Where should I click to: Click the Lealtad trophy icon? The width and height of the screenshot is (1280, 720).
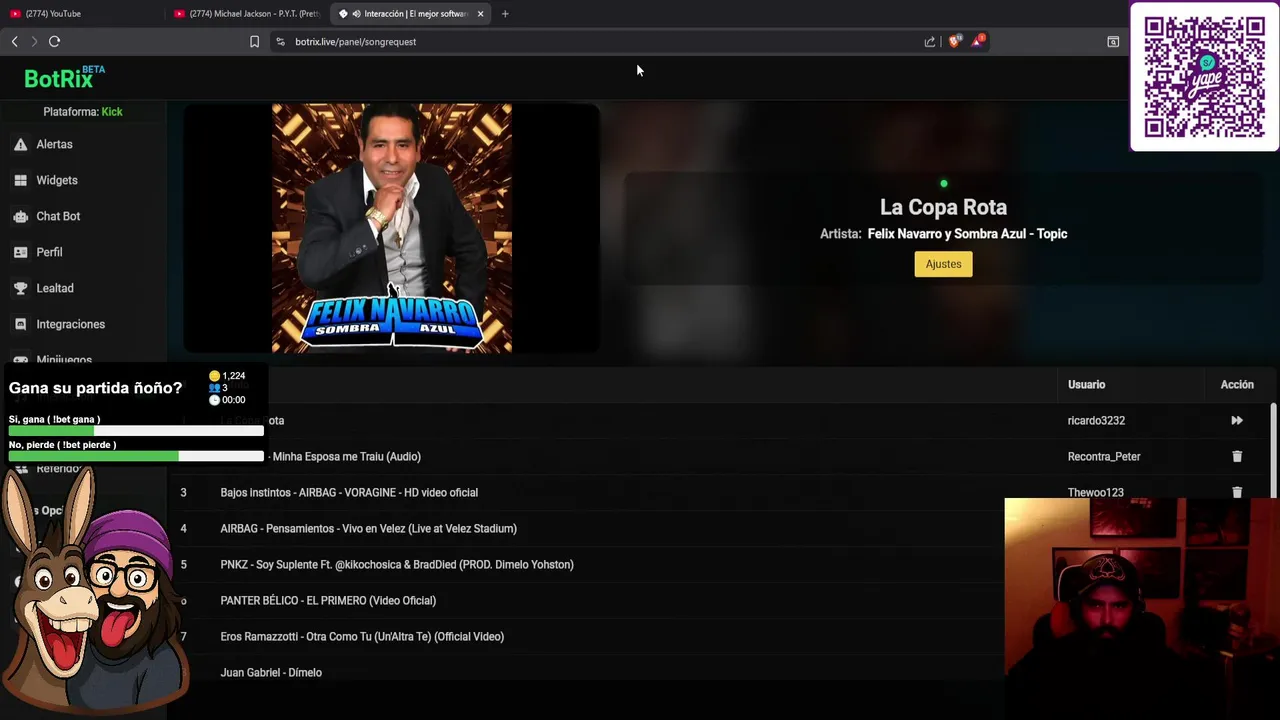click(20, 288)
